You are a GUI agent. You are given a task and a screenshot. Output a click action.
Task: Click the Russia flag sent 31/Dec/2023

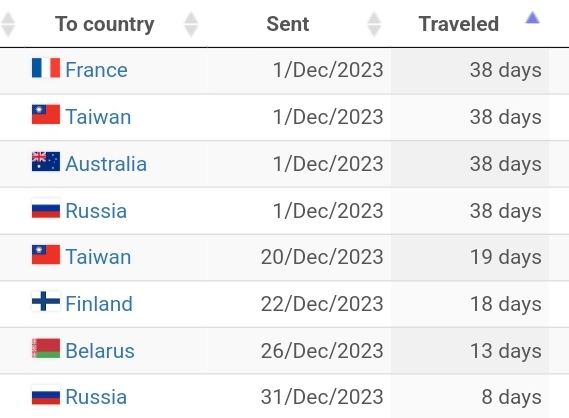[46, 395]
